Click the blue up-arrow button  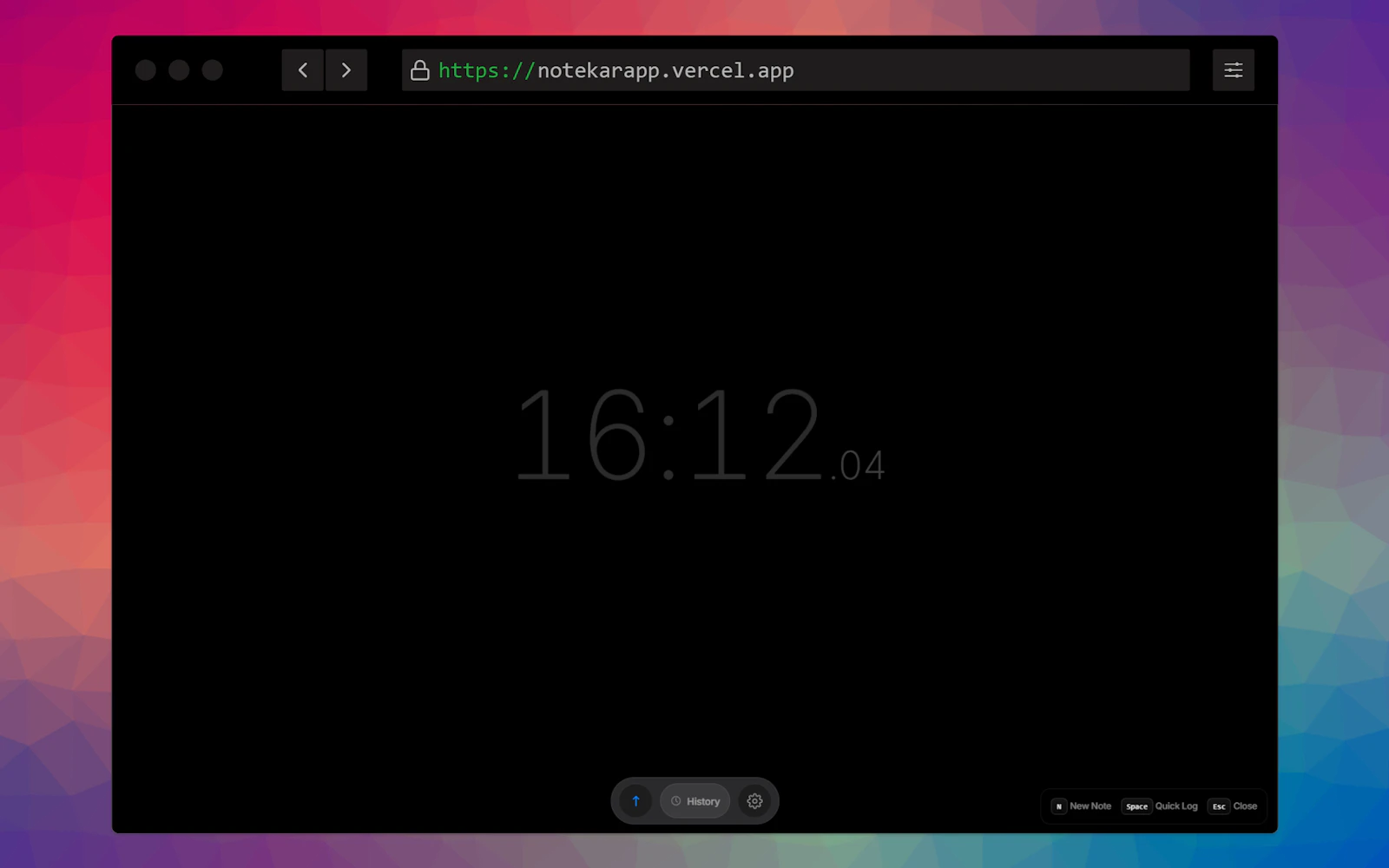point(635,801)
